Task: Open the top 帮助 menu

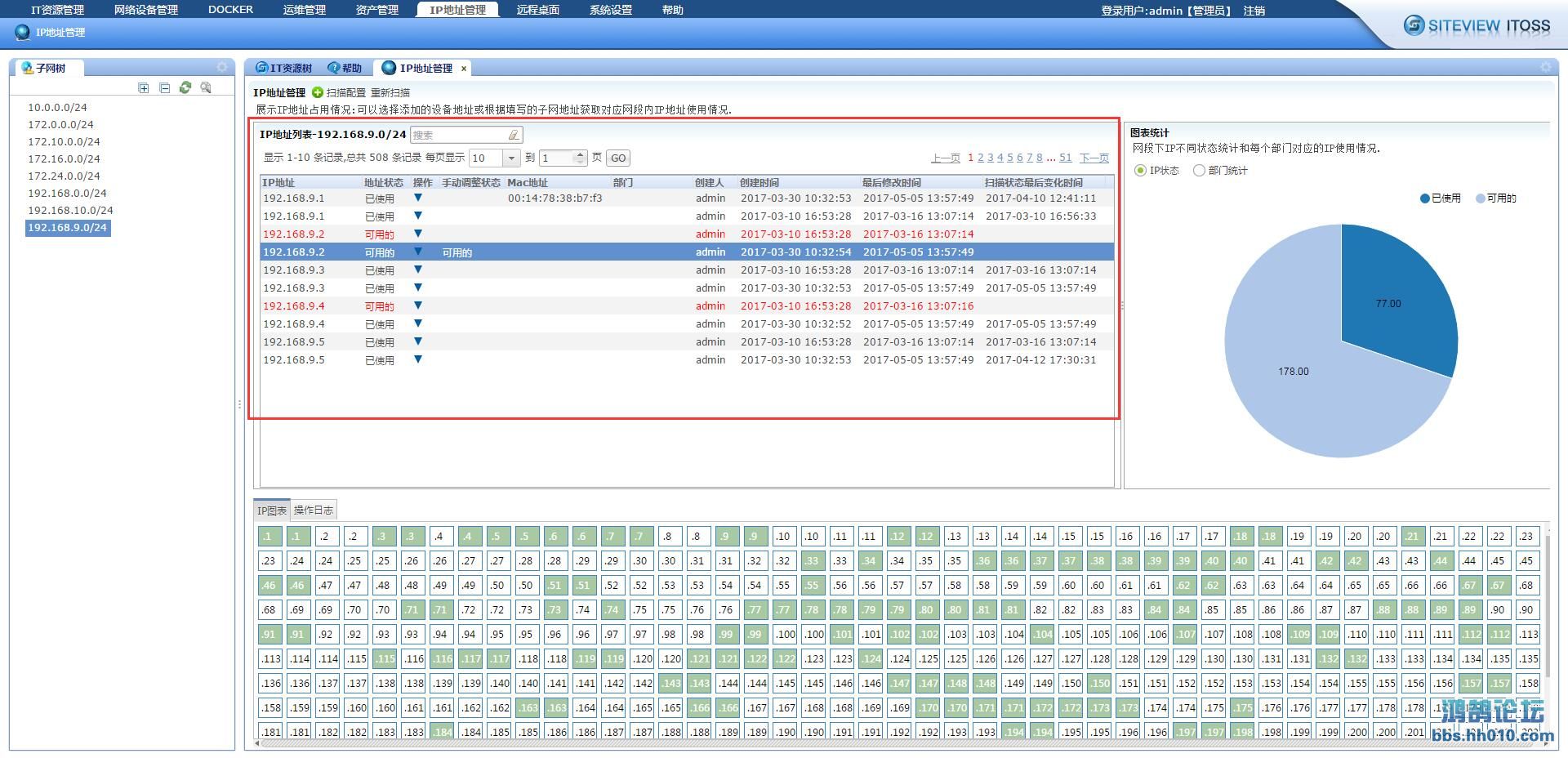Action: (673, 10)
